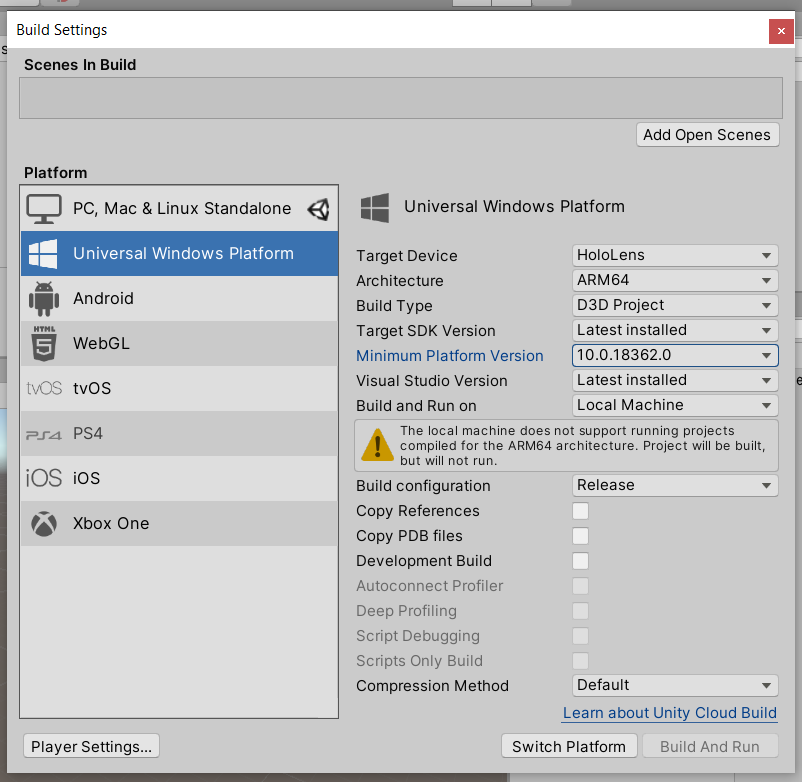The width and height of the screenshot is (802, 782).
Task: Click the Minimum Platform Version label
Action: click(450, 356)
